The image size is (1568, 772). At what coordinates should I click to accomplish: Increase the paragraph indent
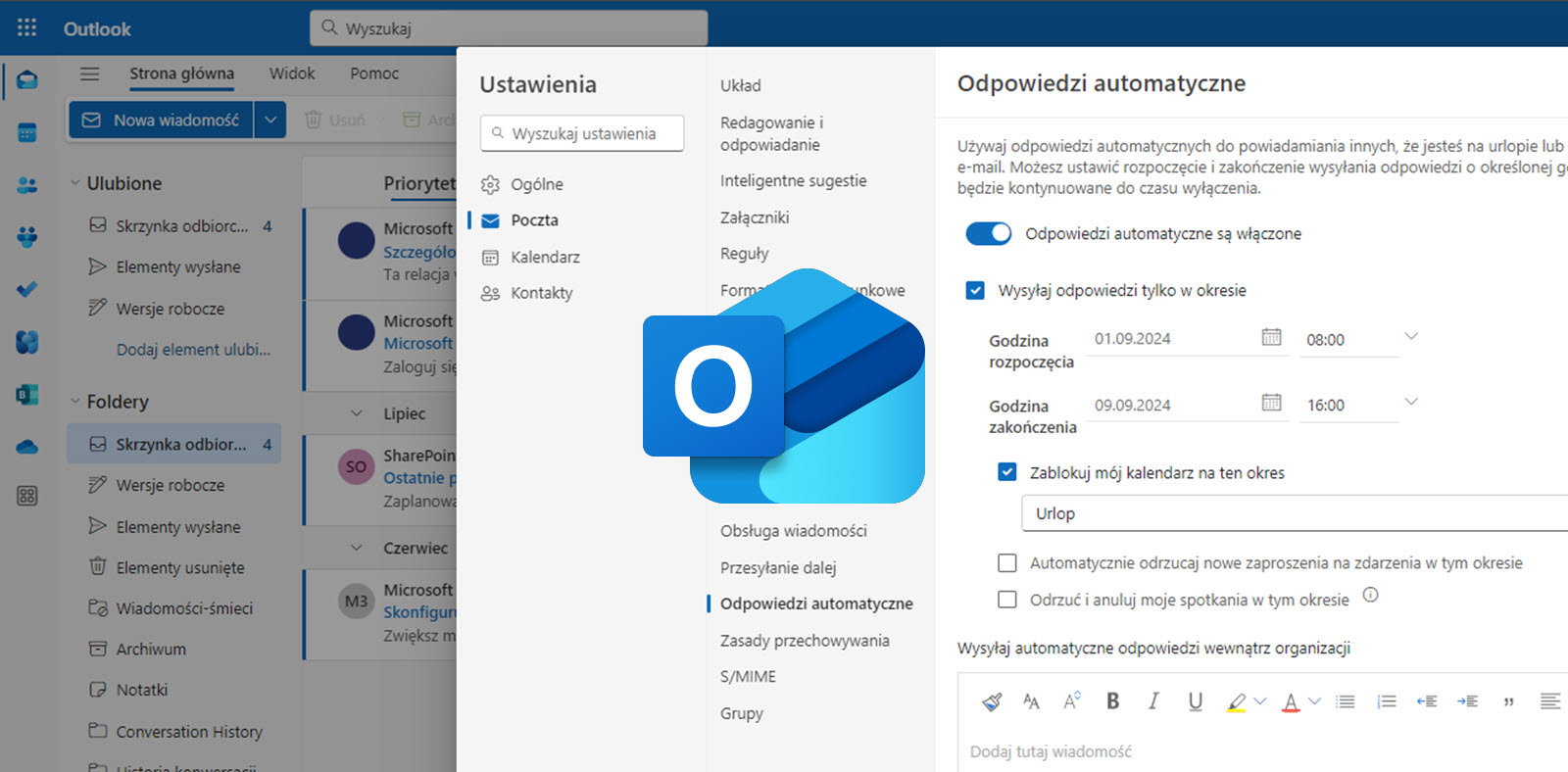(x=1467, y=701)
